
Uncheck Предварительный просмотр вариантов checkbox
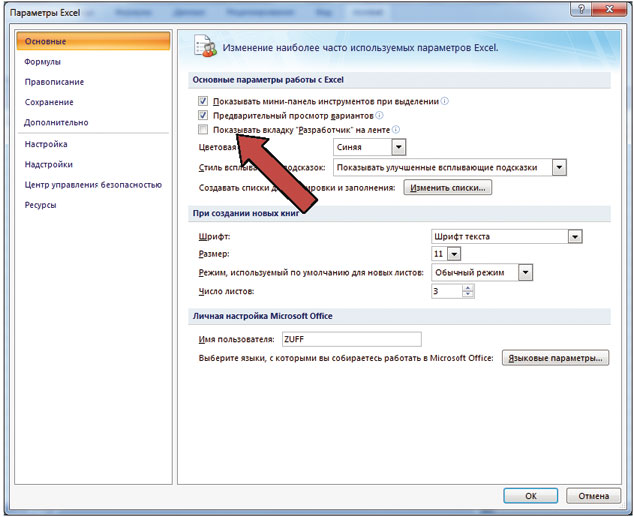coord(203,116)
